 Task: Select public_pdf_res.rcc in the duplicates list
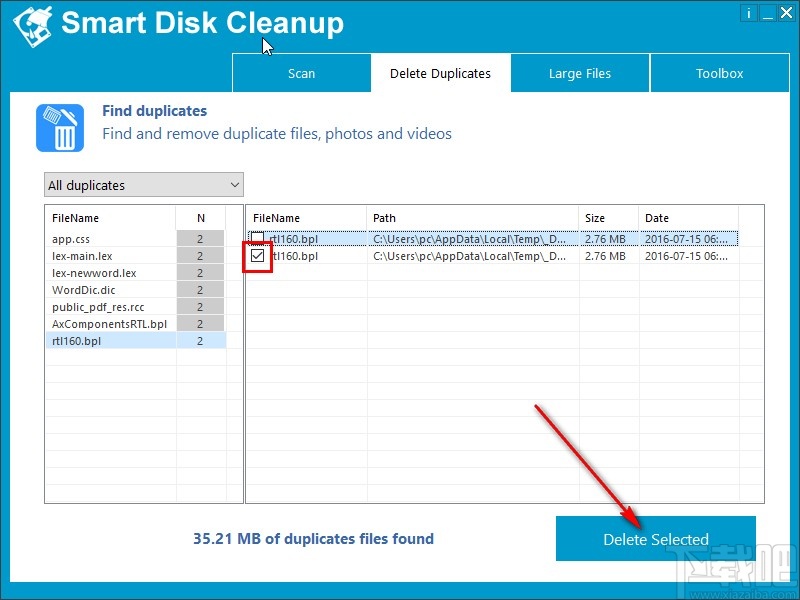click(135, 307)
